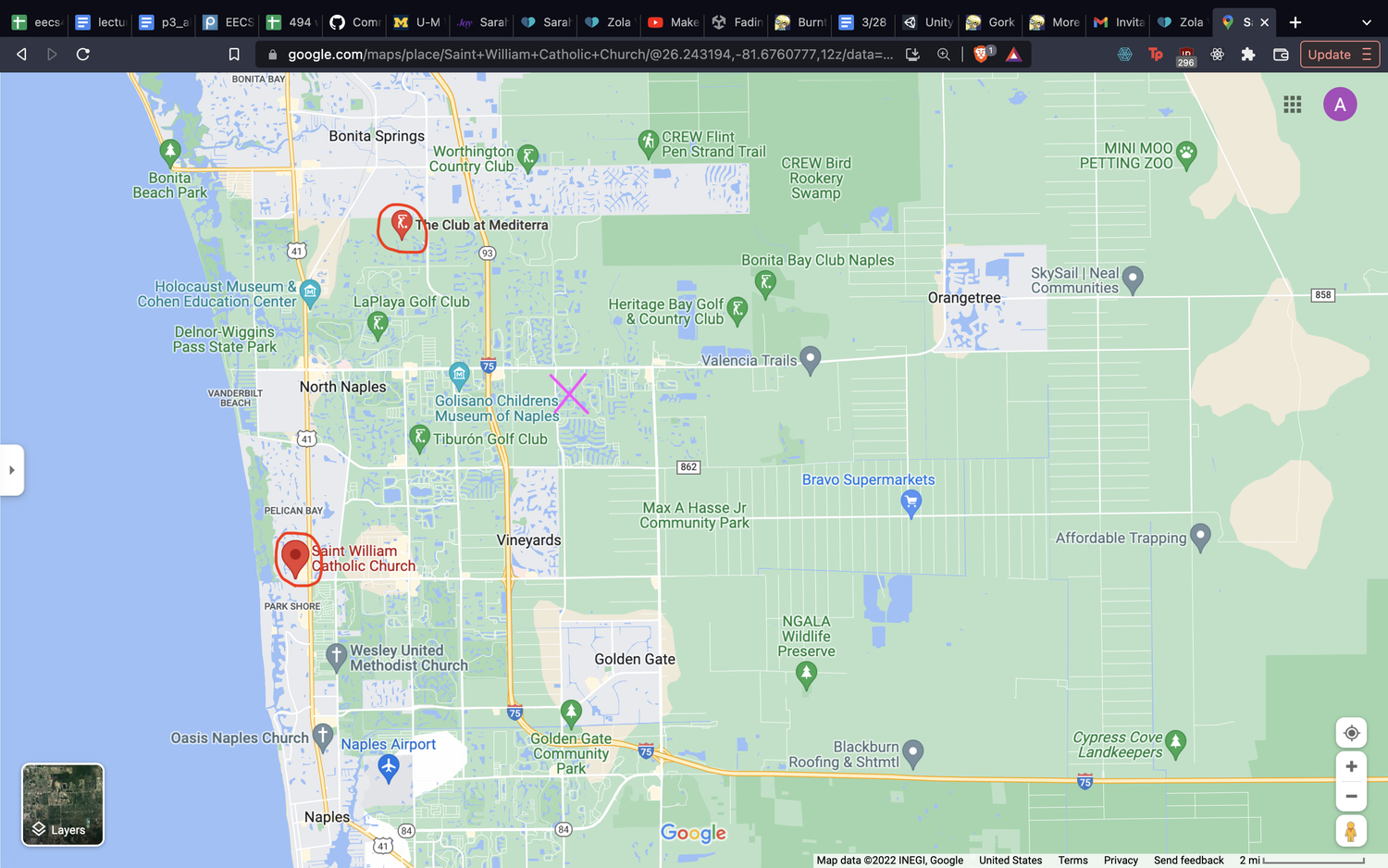Zoom in on the map

1351,766
